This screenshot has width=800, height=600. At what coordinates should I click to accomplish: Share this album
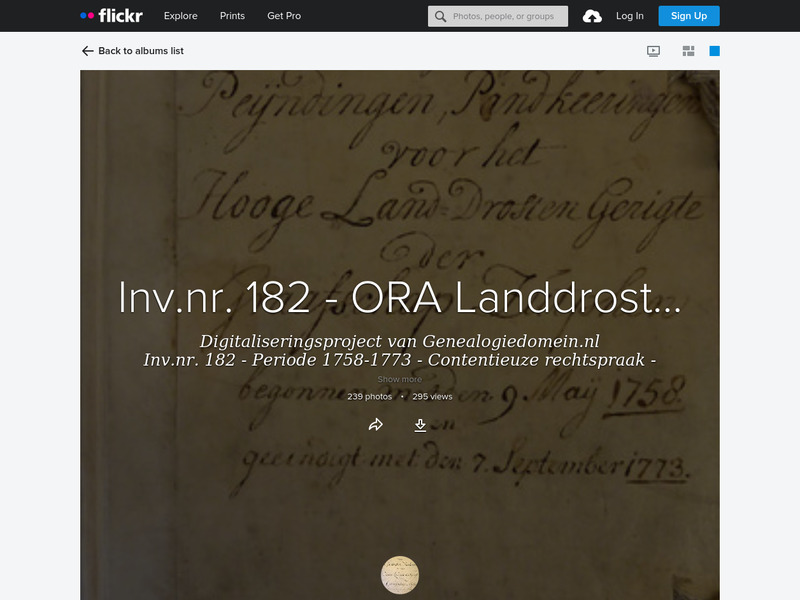(x=377, y=424)
